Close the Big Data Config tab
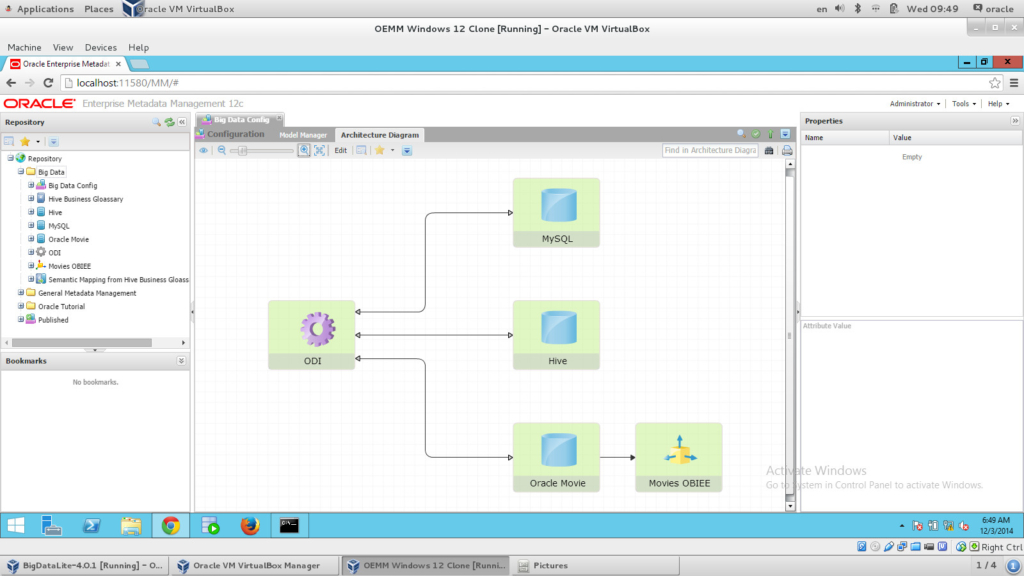Image resolution: width=1024 pixels, height=576 pixels. pos(279,118)
